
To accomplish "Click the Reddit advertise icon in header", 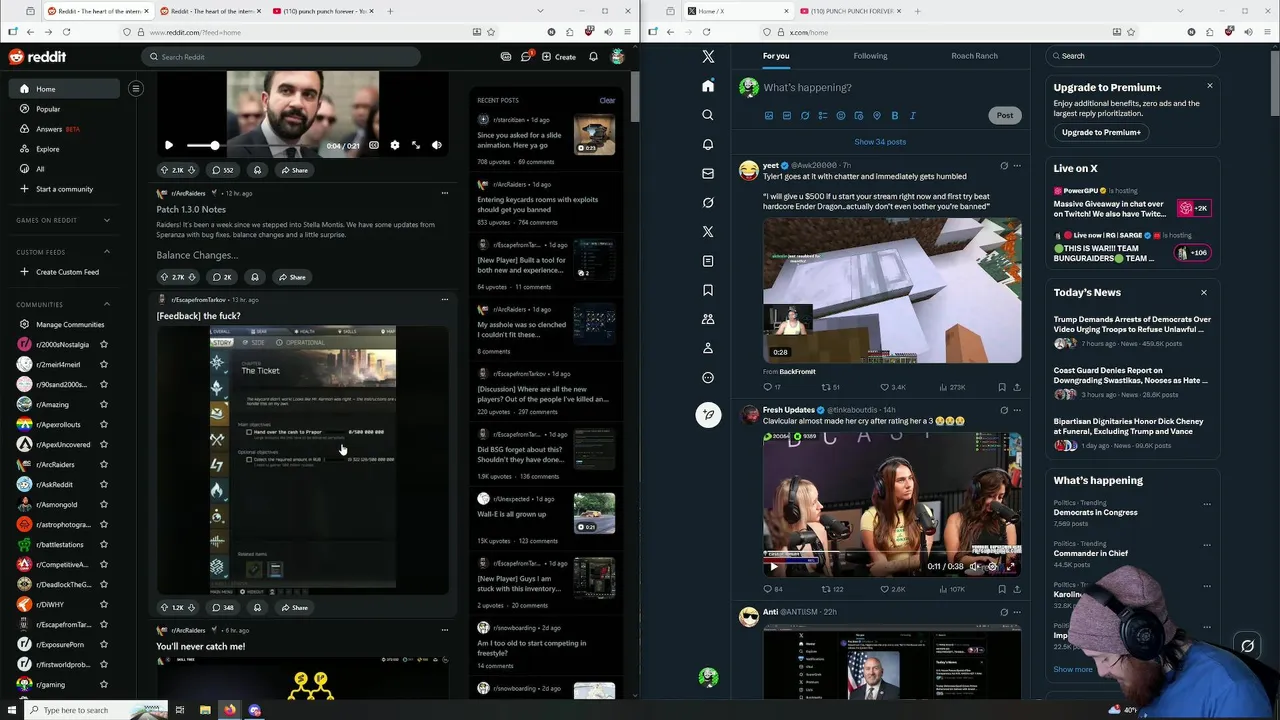I will 506,57.
